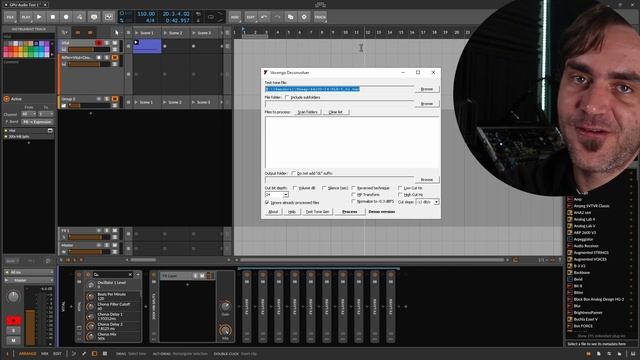Viewport: 640px width, 360px height.
Task: Uncheck Ignore already processed files
Action: click(267, 202)
